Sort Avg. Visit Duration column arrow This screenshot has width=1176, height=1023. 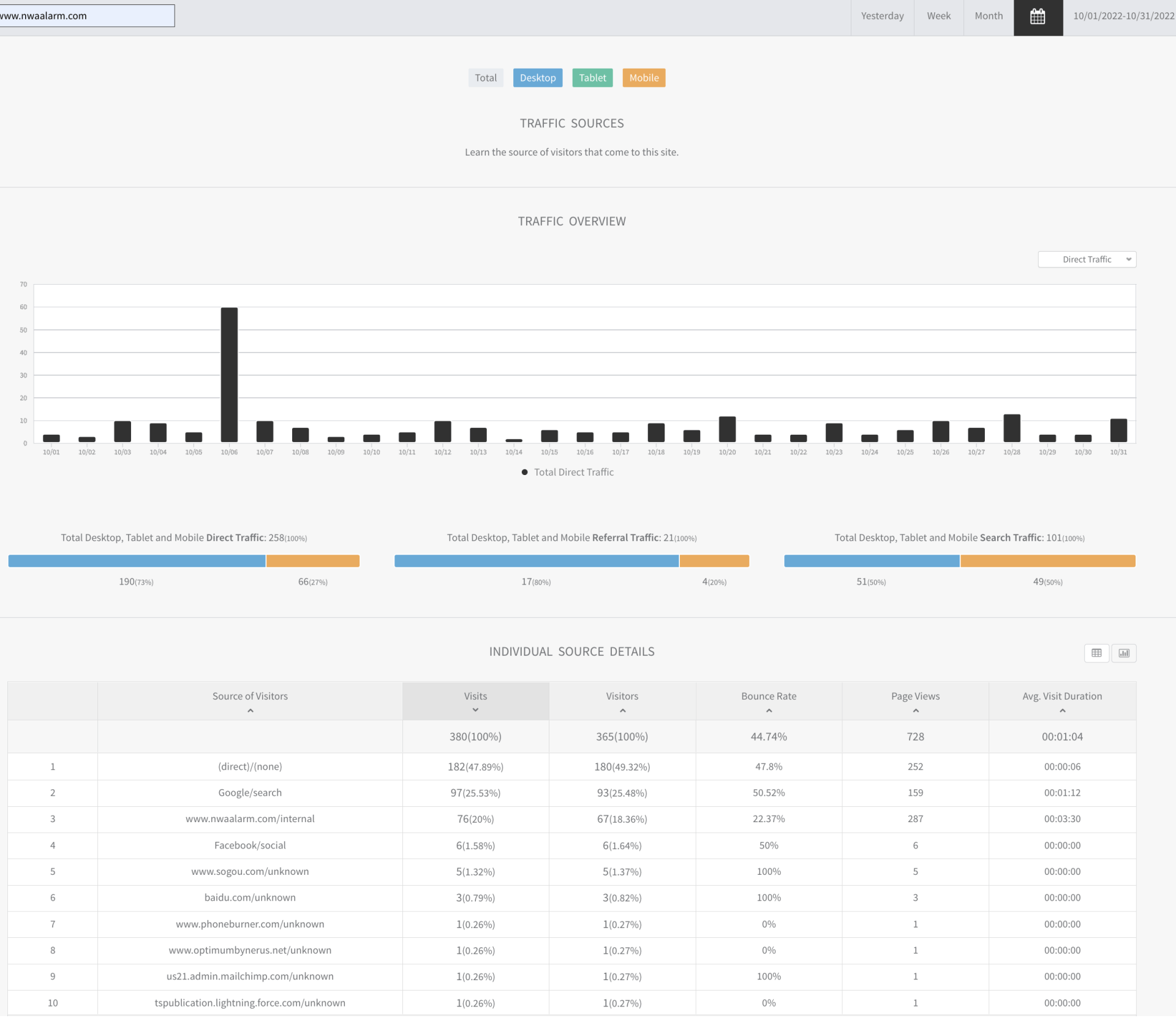click(1062, 711)
